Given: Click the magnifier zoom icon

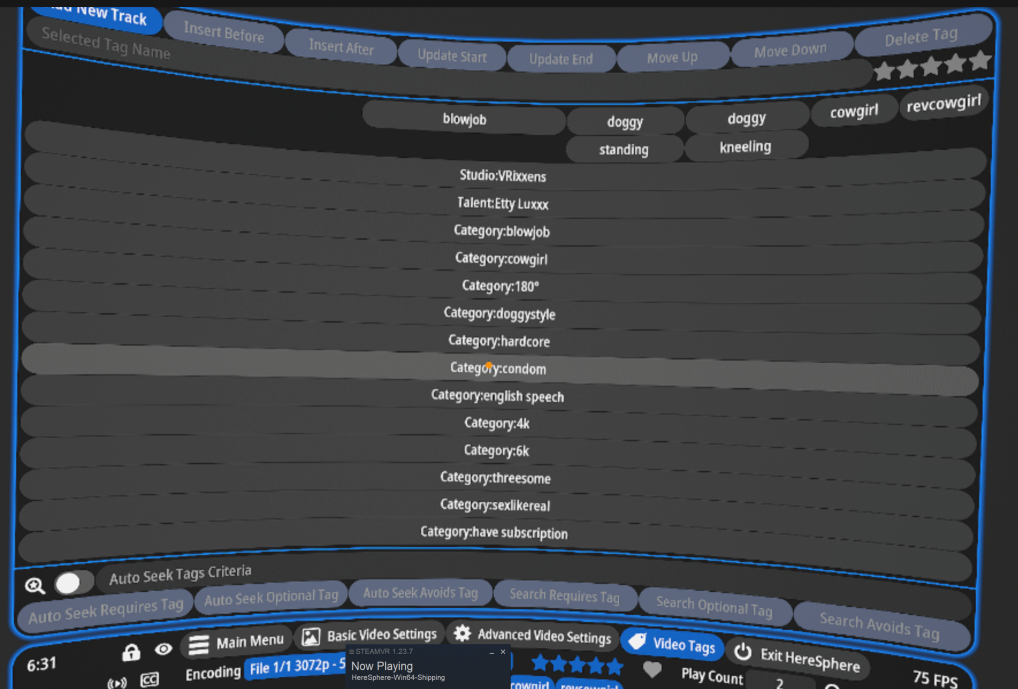Looking at the screenshot, I should [x=35, y=586].
